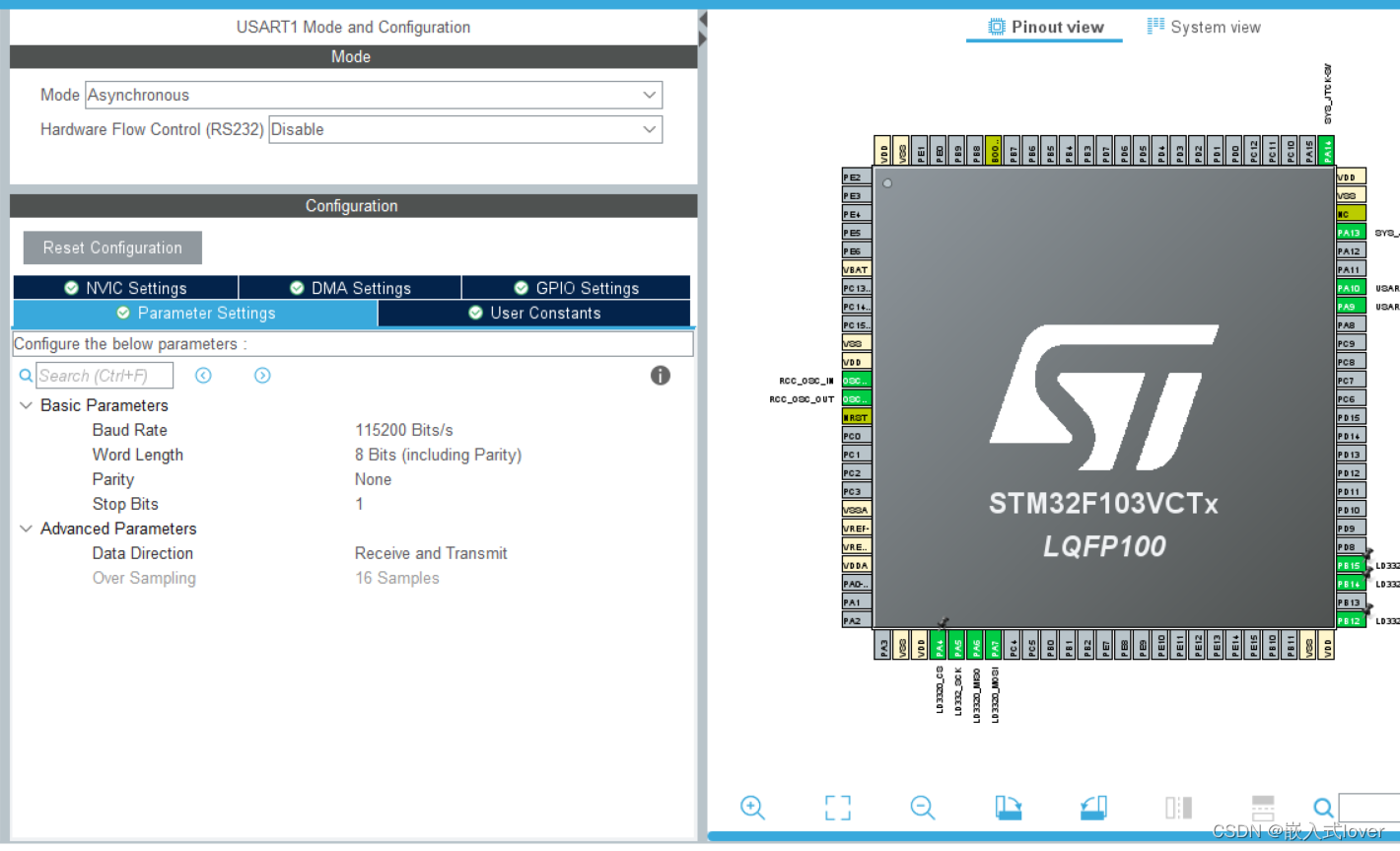The image size is (1400, 851).
Task: Switch to System view tab
Action: coord(1204,27)
